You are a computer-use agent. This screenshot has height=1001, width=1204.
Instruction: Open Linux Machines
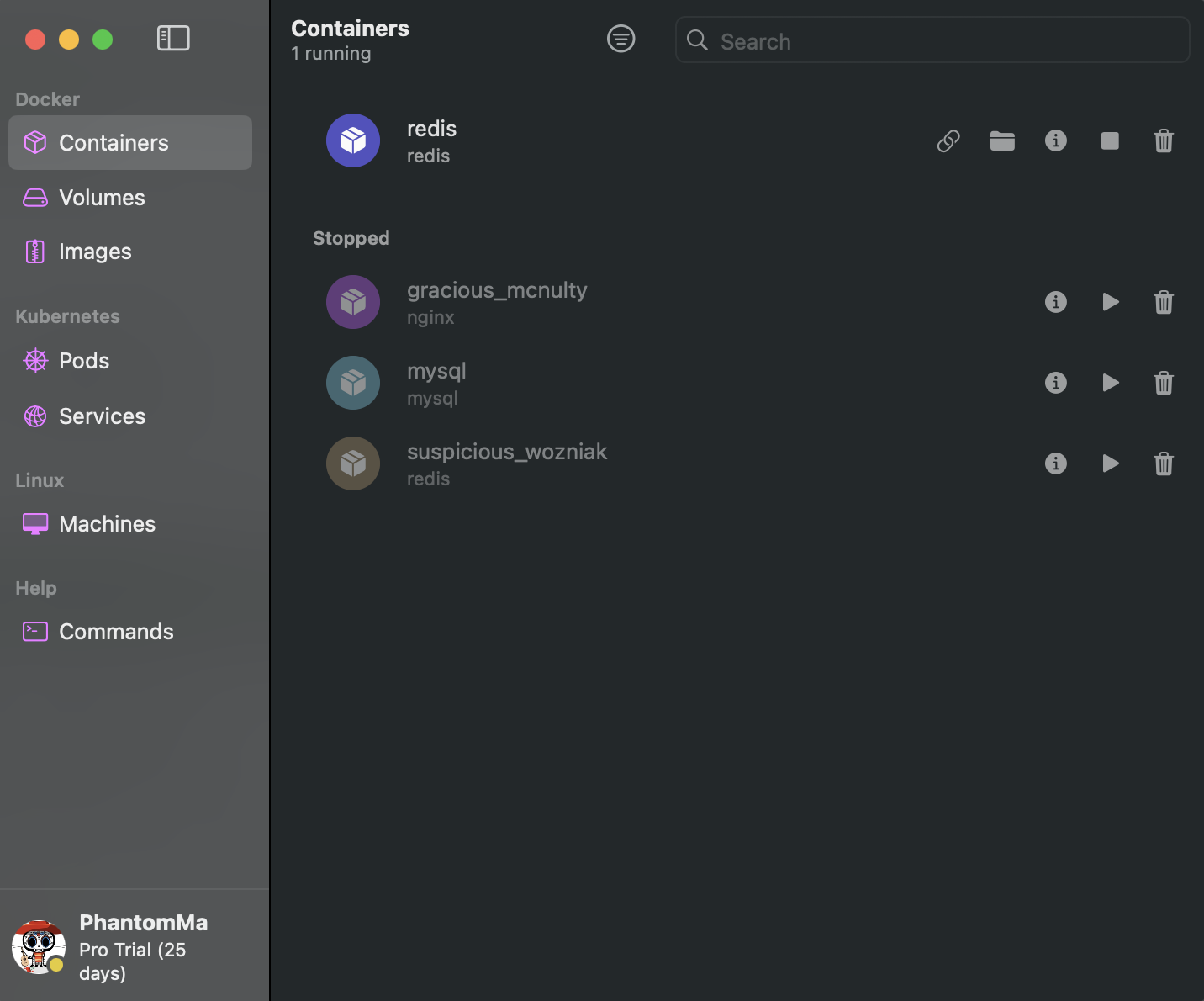[130, 524]
